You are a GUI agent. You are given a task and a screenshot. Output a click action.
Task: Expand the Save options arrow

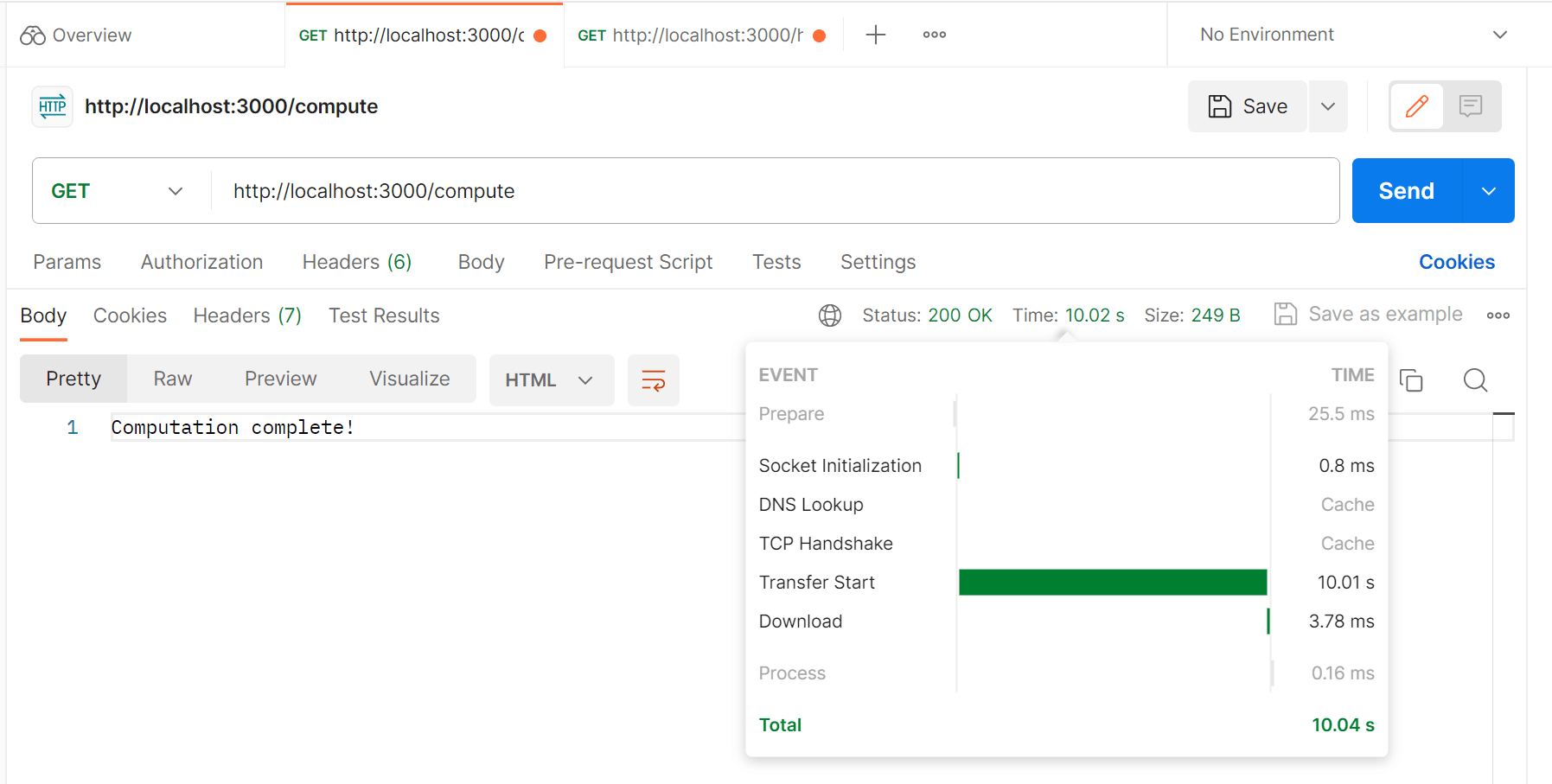[1328, 106]
